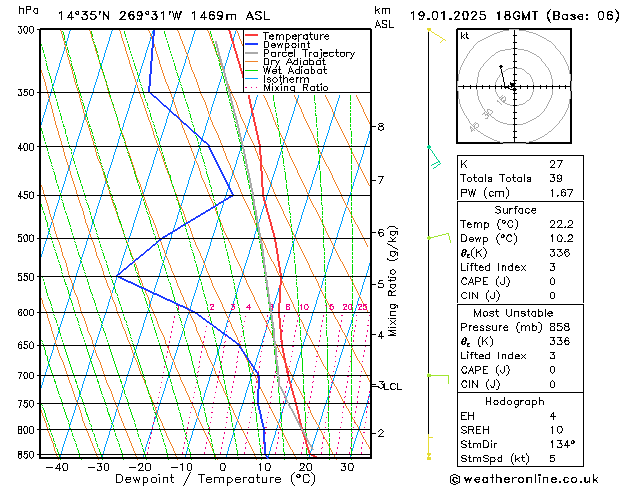
Task: Click the StmDir value 134°
Action: click(x=562, y=444)
